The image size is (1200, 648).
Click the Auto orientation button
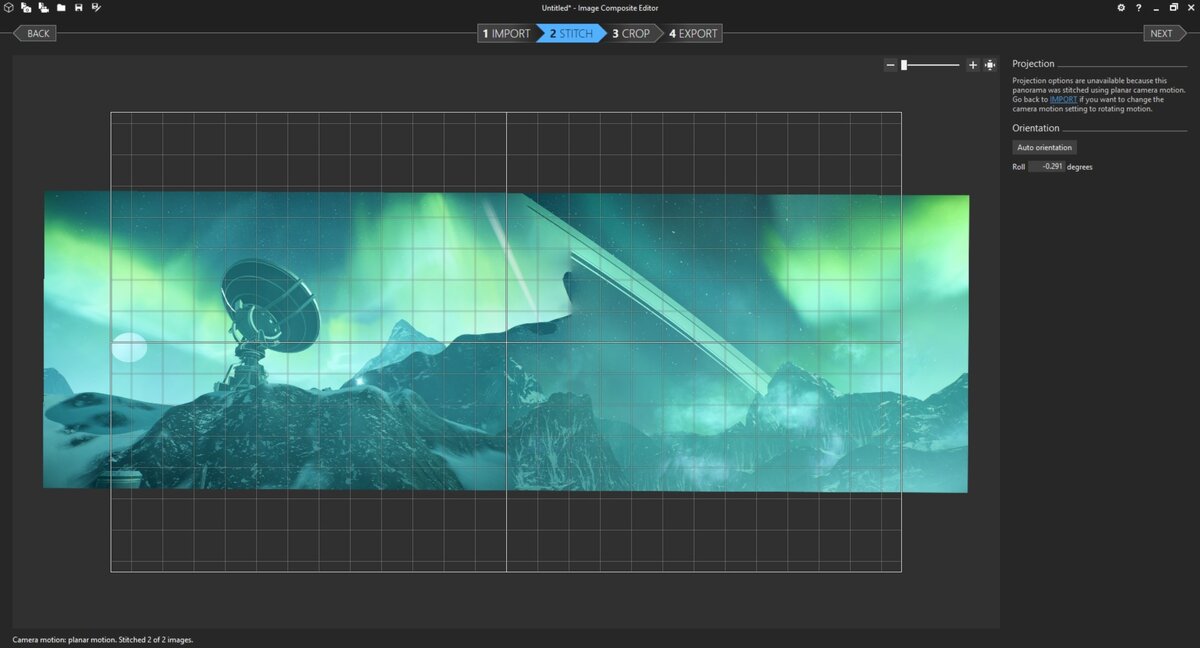pos(1044,147)
